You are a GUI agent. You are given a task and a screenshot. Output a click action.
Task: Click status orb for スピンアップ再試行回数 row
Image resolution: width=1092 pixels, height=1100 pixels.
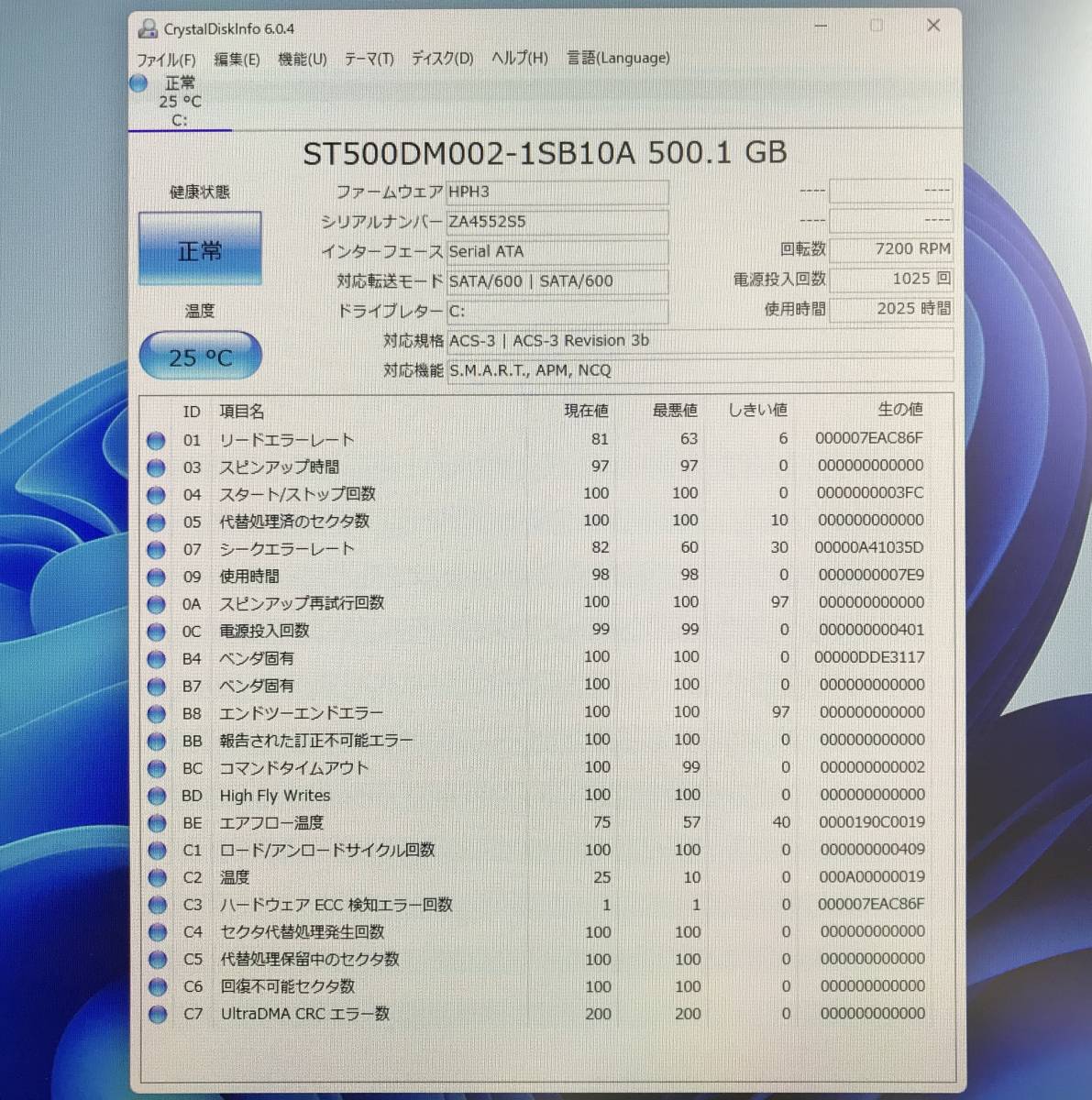[156, 604]
